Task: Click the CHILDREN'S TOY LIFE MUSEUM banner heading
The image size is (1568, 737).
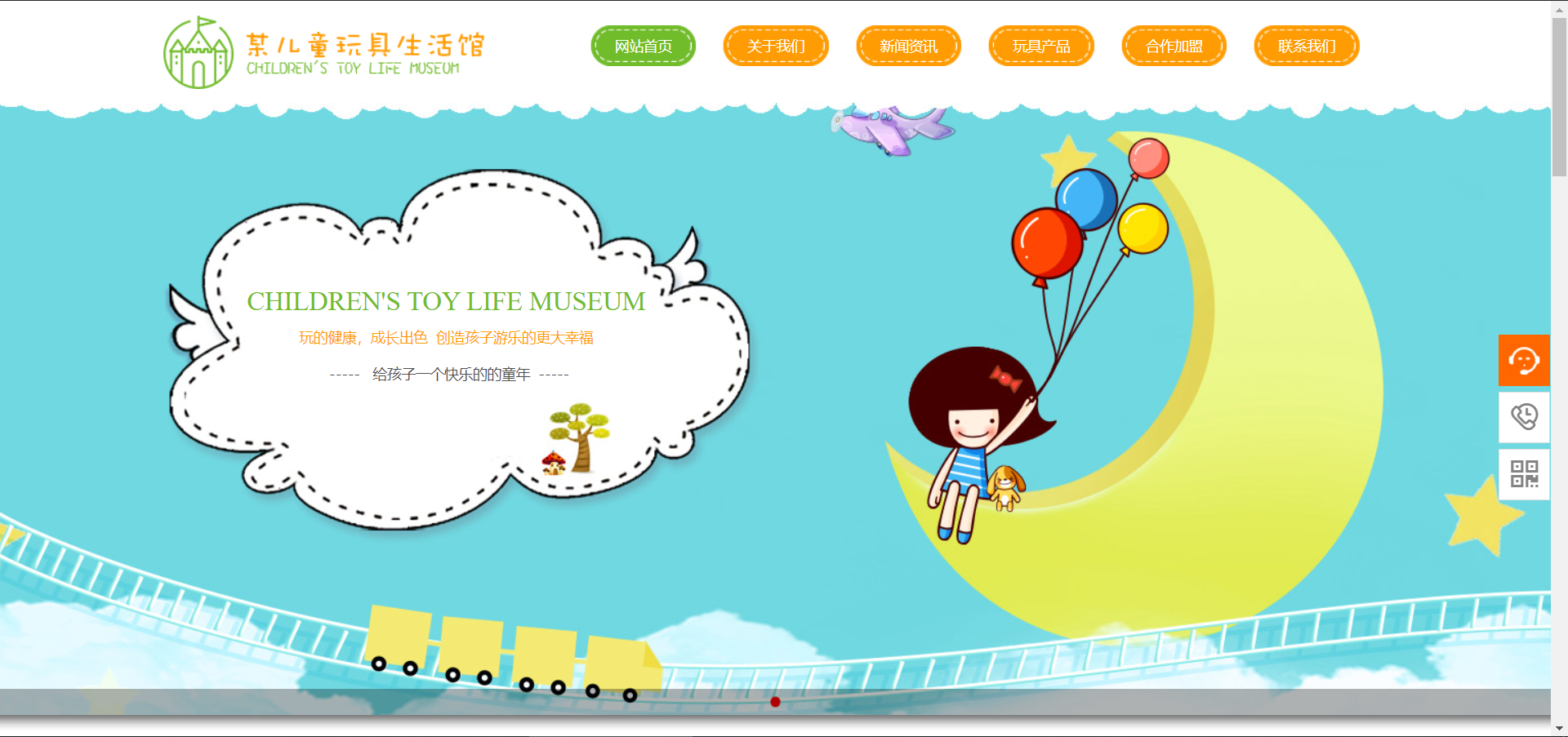Action: [446, 301]
